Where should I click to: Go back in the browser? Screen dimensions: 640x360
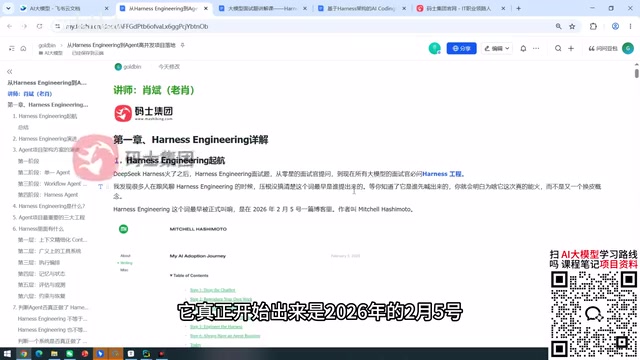tap(9, 26)
